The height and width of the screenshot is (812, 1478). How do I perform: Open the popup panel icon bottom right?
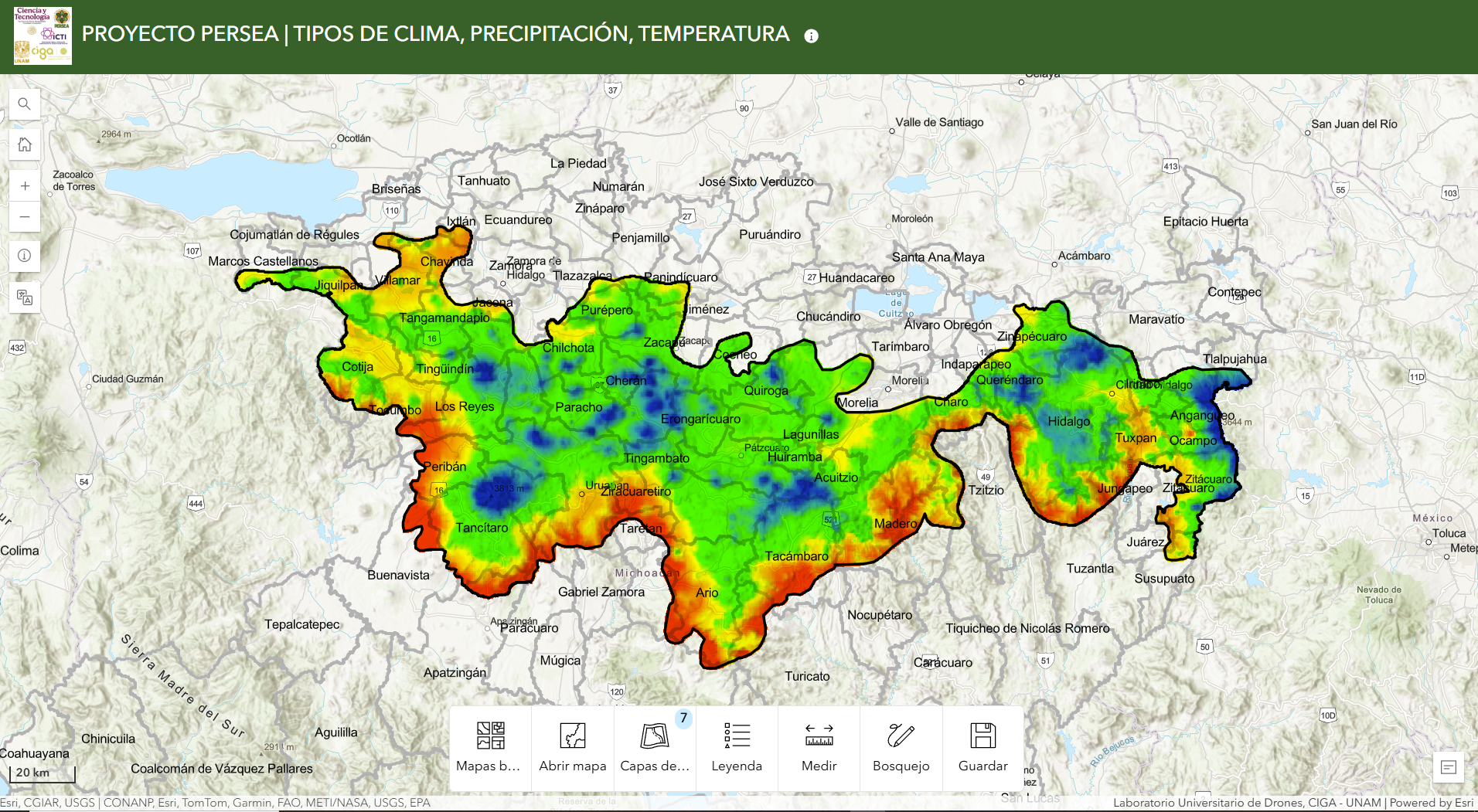1449,767
